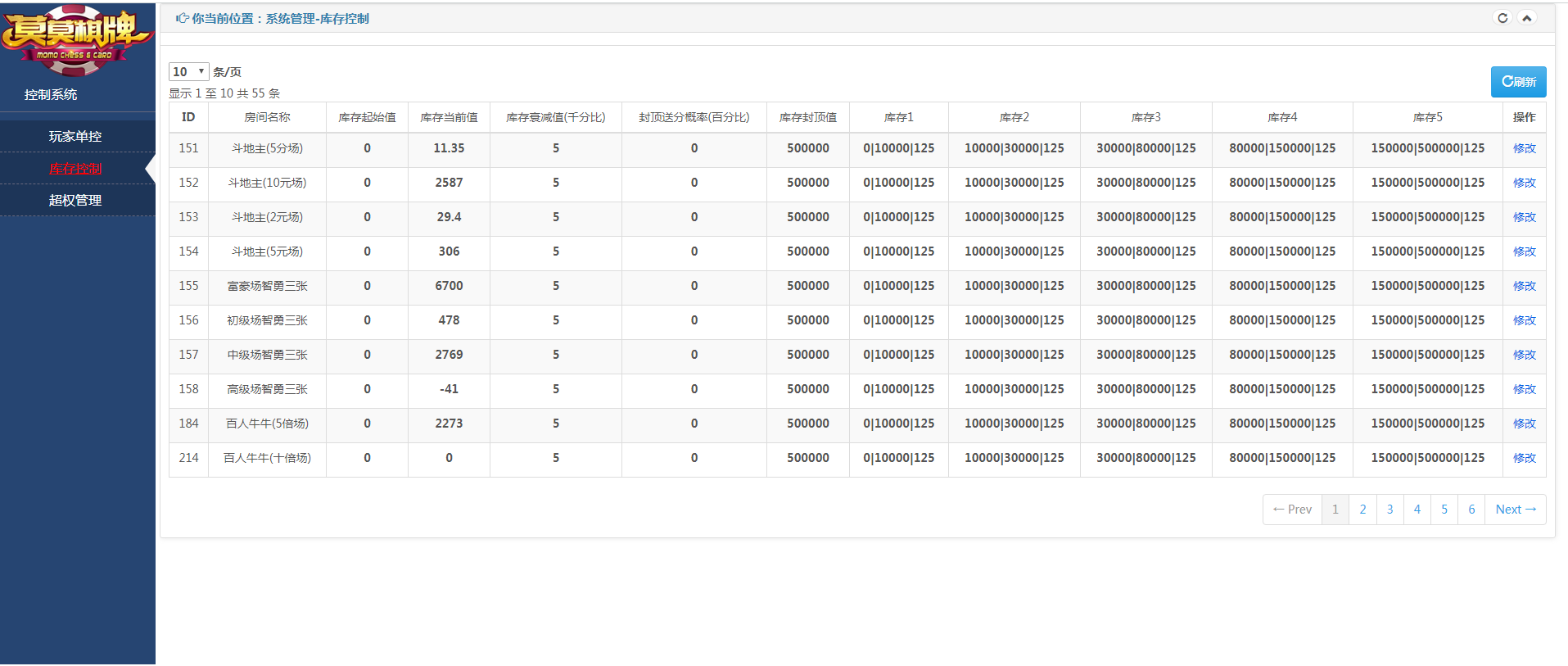
Task: Jump to page 6 in pagination
Action: pos(1471,510)
